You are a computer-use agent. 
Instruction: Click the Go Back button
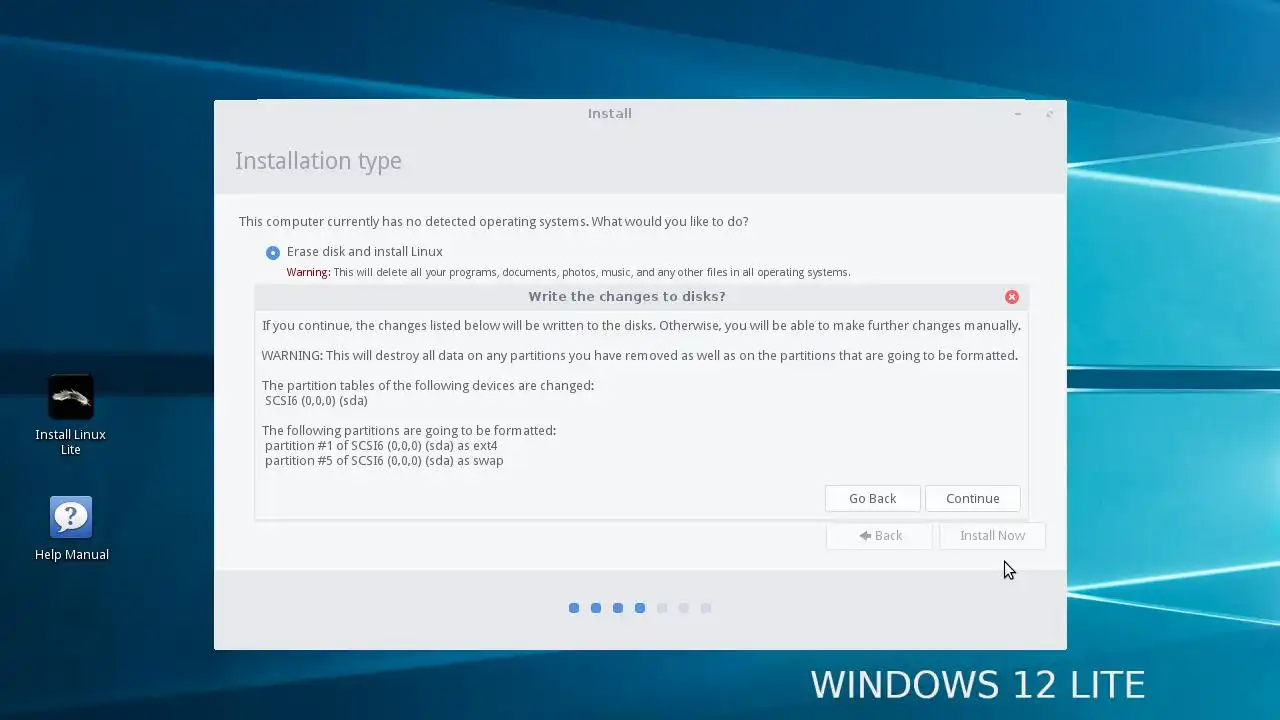[872, 498]
